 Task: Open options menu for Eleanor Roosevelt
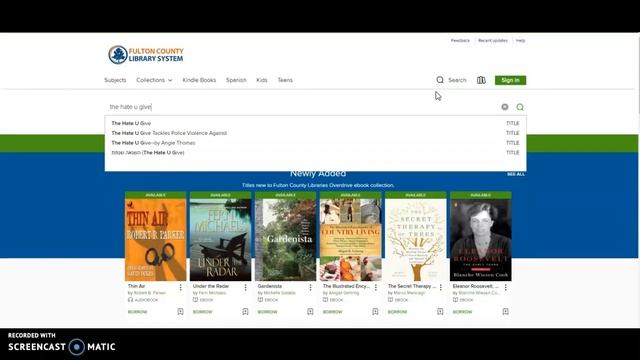pyautogui.click(x=506, y=287)
